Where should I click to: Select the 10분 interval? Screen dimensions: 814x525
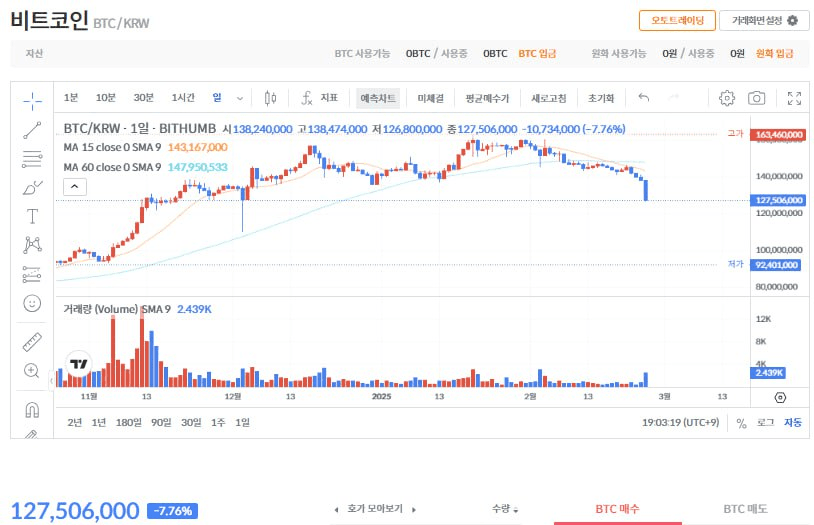click(105, 98)
